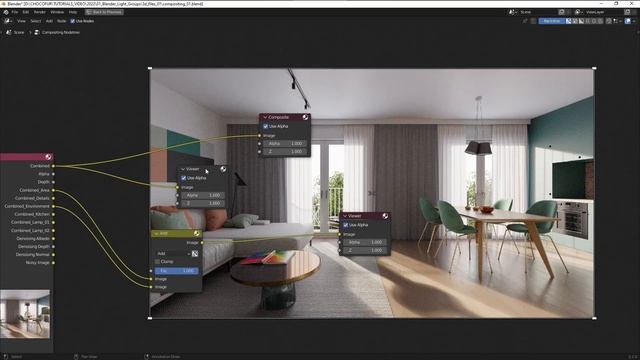Click the Fac slider on the Add node
Screen dimensions: 640x360
(177, 271)
